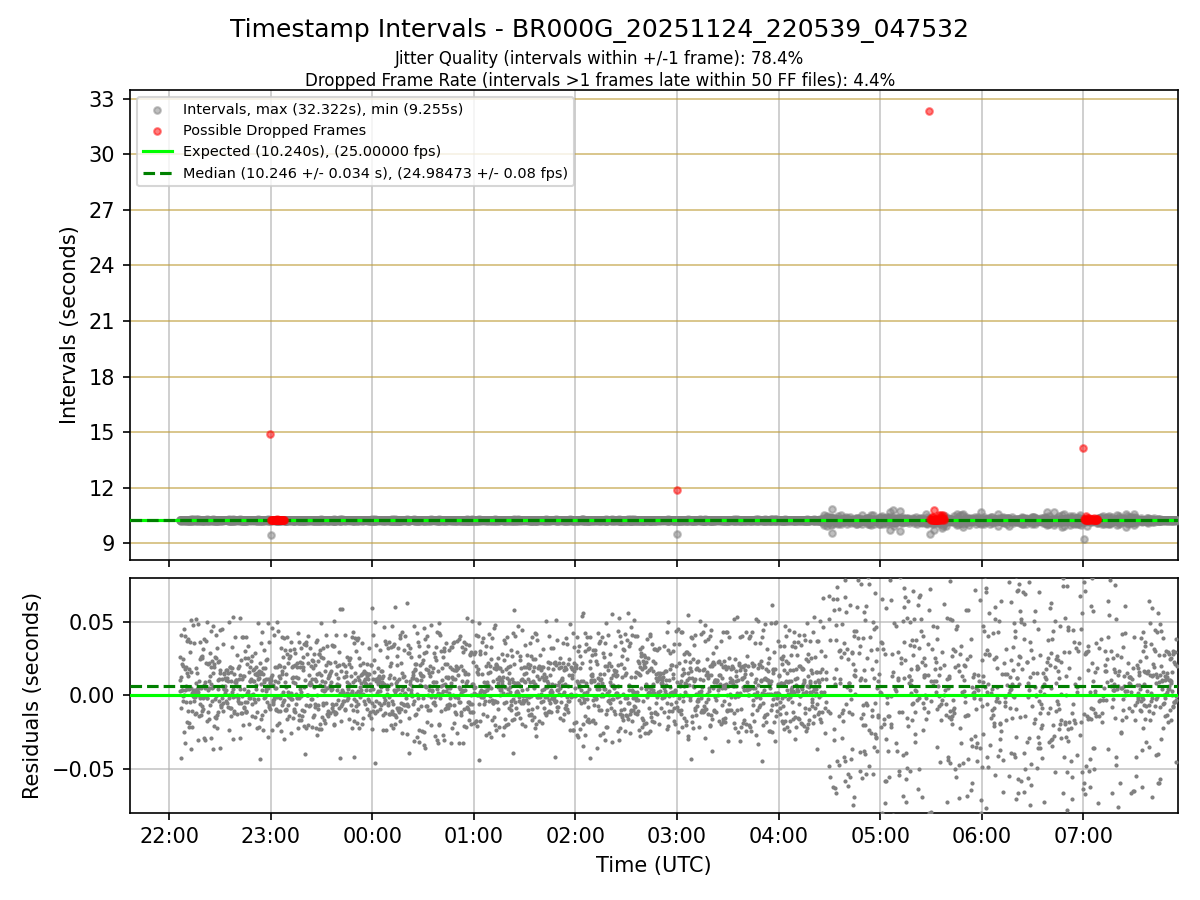Click the gray legend marker for Intervals
The image size is (1200, 900).
(157, 110)
